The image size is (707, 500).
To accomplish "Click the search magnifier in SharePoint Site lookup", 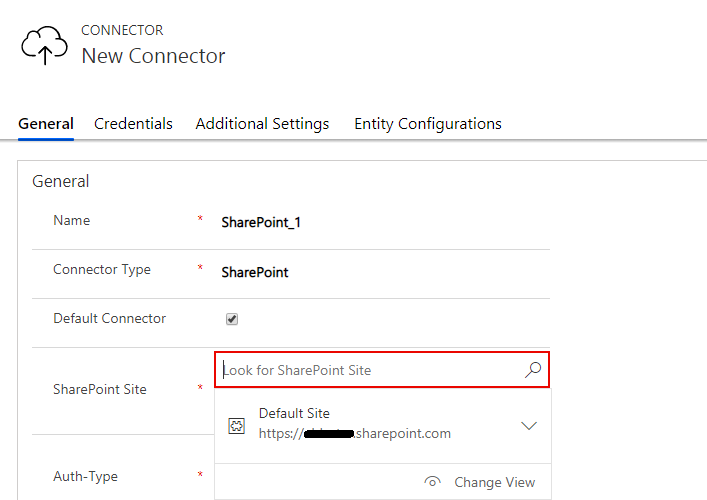I will 533,370.
